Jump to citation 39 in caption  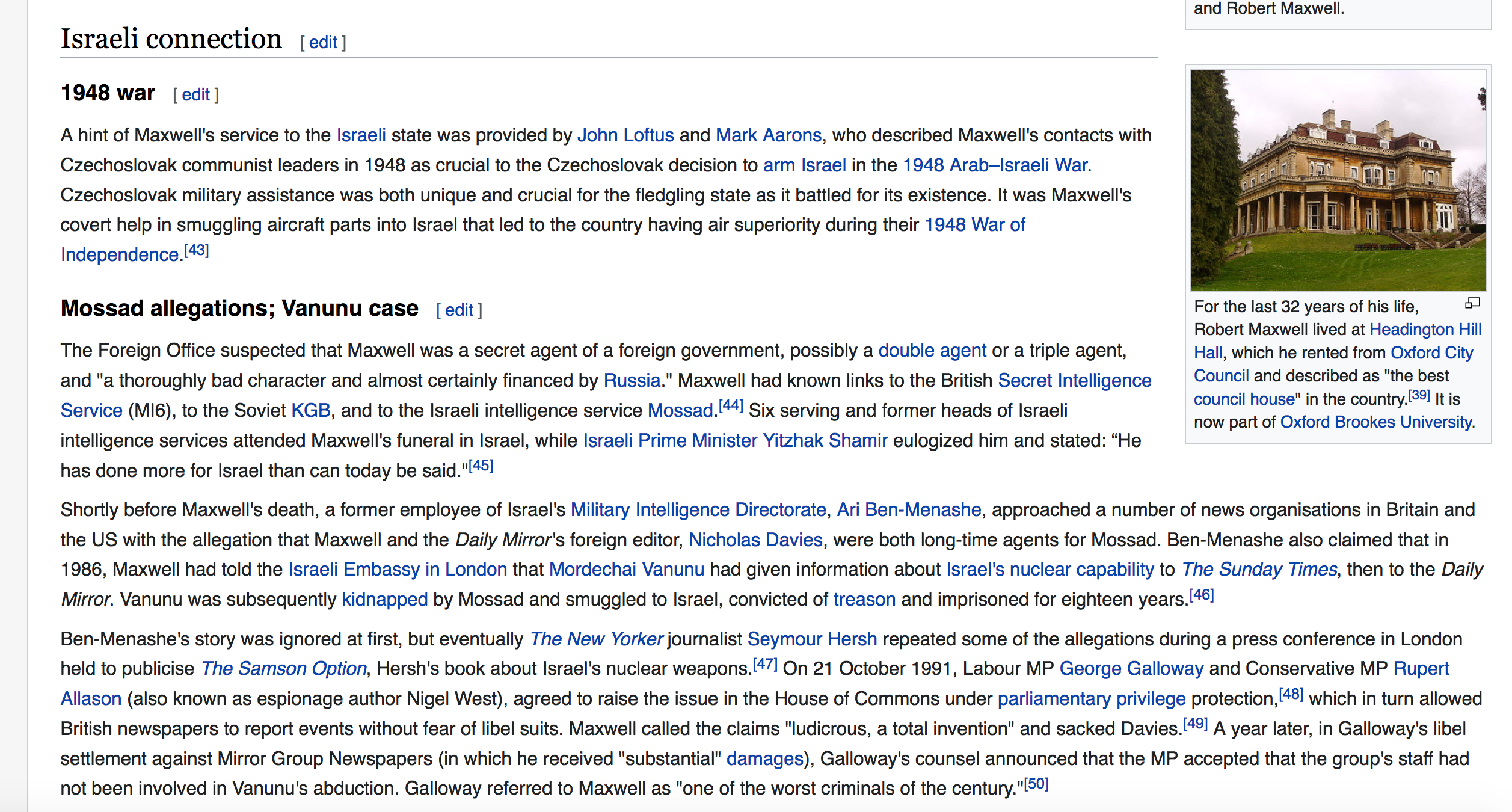click(1419, 395)
